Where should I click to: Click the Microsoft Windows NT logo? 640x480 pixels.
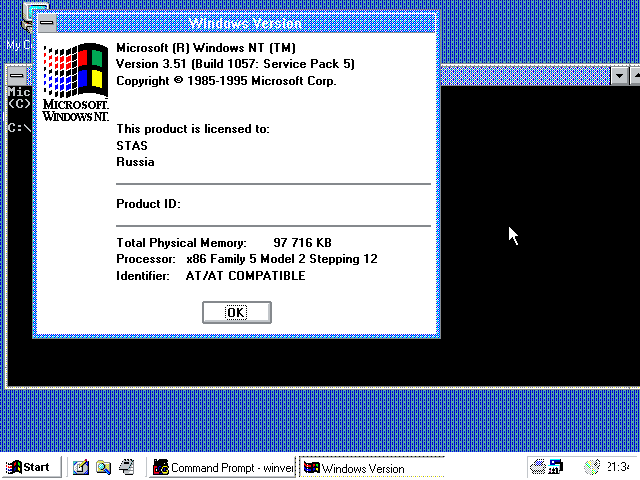(x=75, y=81)
